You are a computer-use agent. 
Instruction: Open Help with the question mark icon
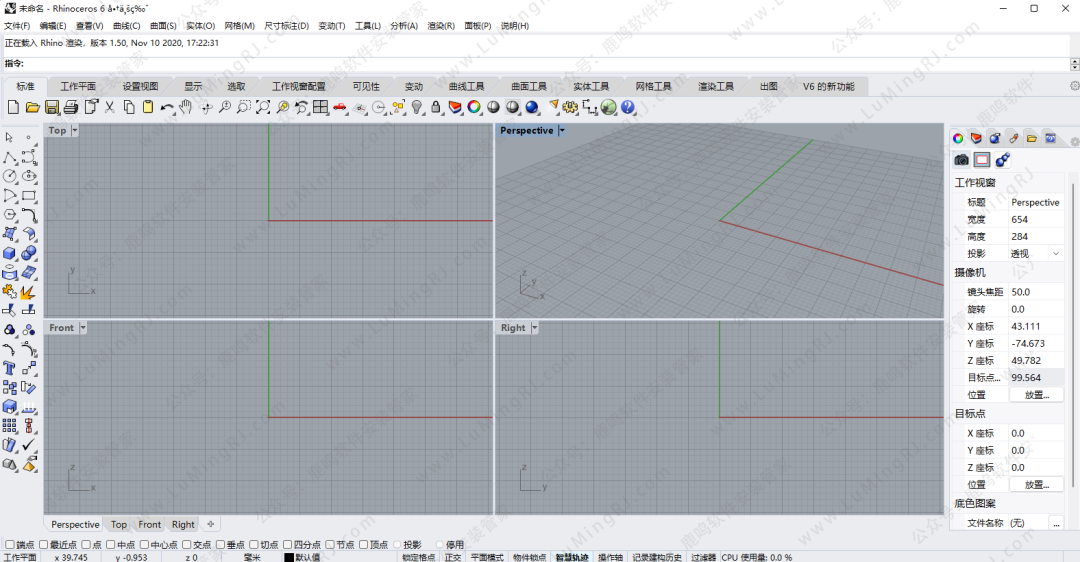[628, 107]
